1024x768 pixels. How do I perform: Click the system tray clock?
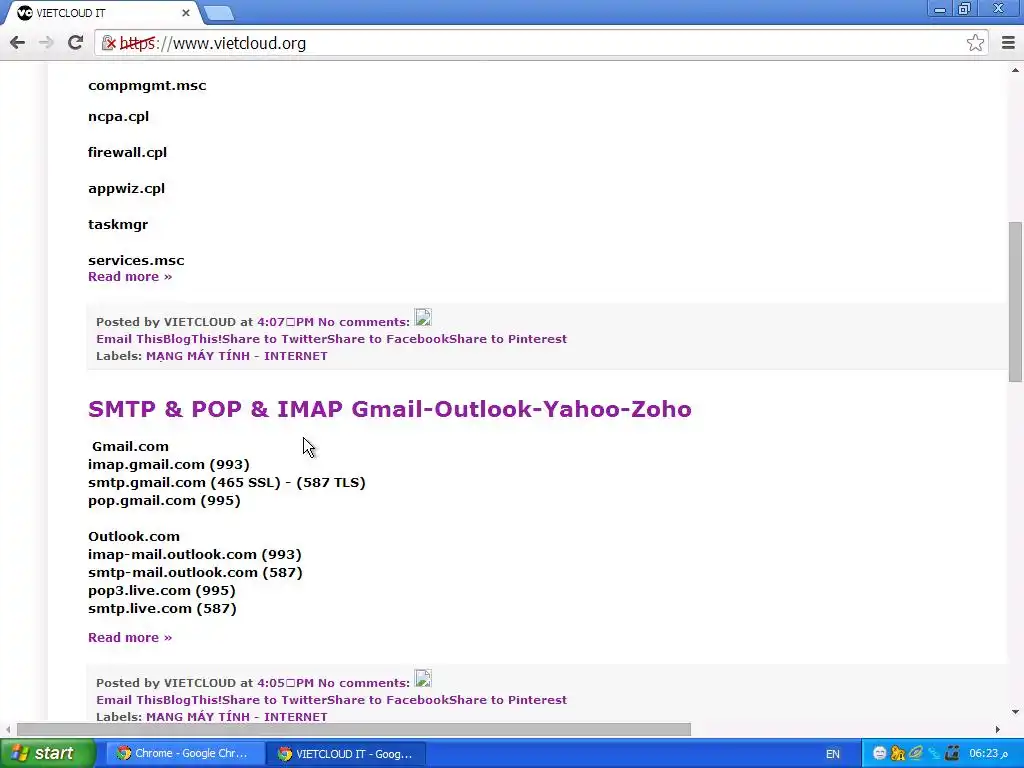pyautogui.click(x=988, y=754)
